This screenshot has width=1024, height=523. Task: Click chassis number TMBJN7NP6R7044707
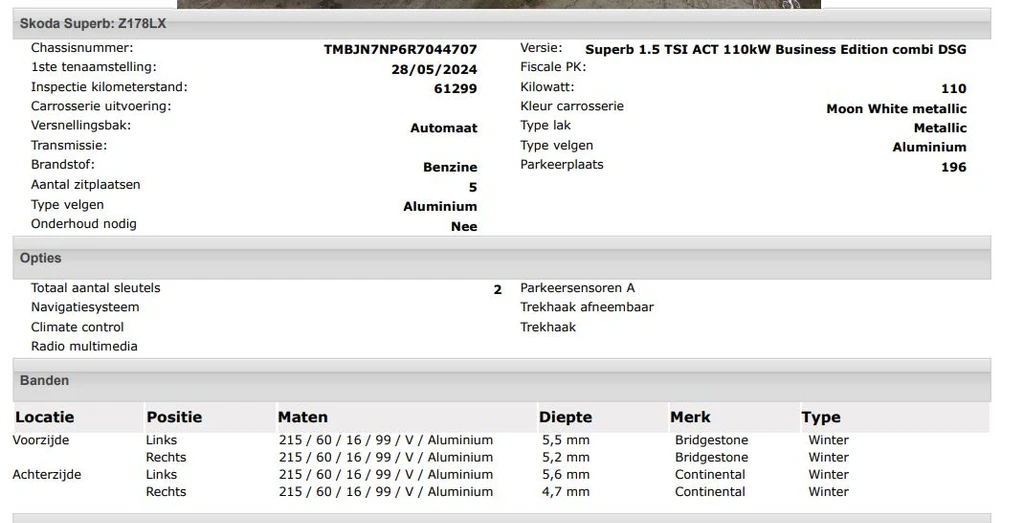click(400, 50)
